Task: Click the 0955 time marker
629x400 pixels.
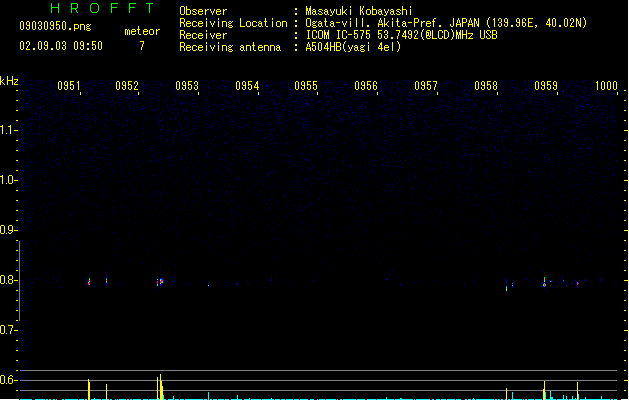Action: pyautogui.click(x=306, y=86)
